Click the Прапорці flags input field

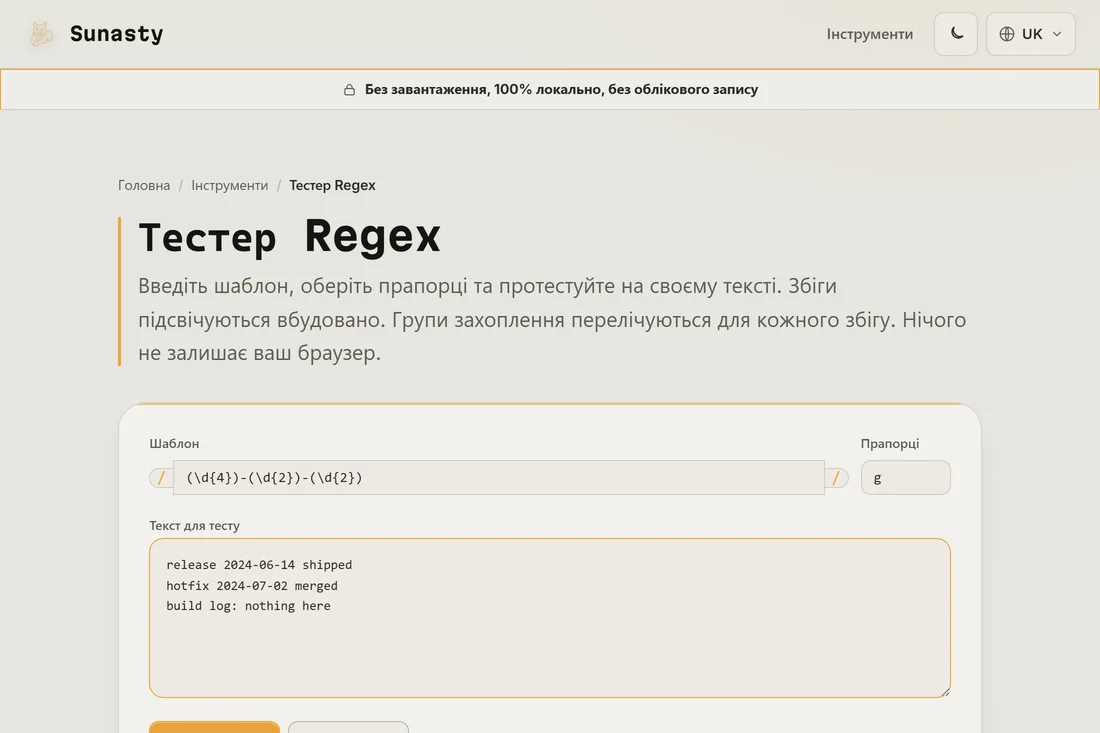click(905, 478)
